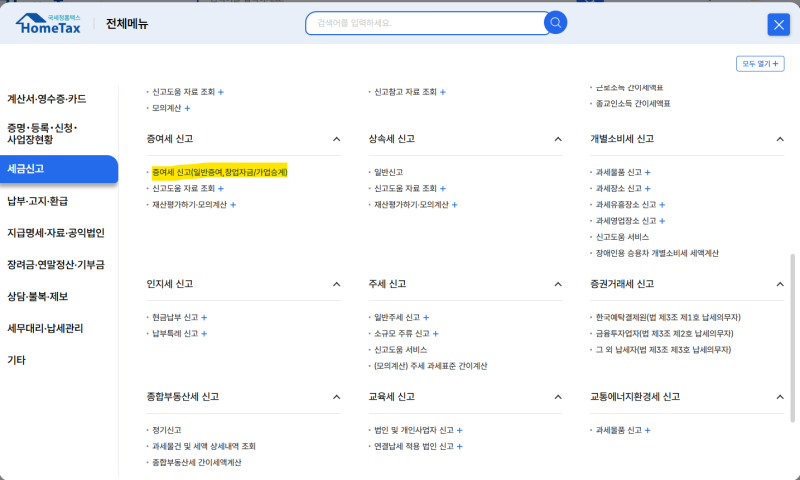The image size is (800, 480).
Task: Expand plus beside 일반주세 신고
Action: 426,317
